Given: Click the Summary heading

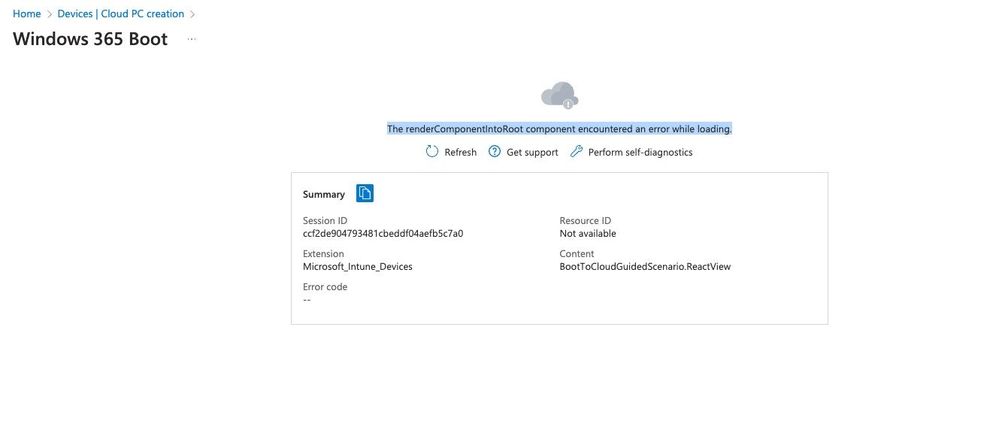Looking at the screenshot, I should (324, 194).
